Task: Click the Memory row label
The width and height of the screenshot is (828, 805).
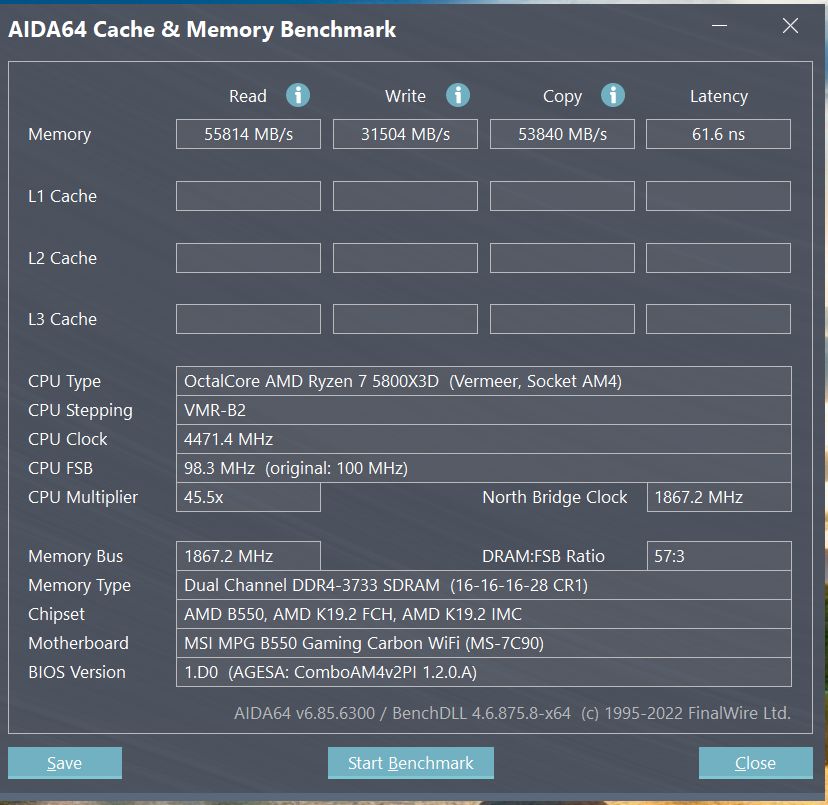Action: 60,135
